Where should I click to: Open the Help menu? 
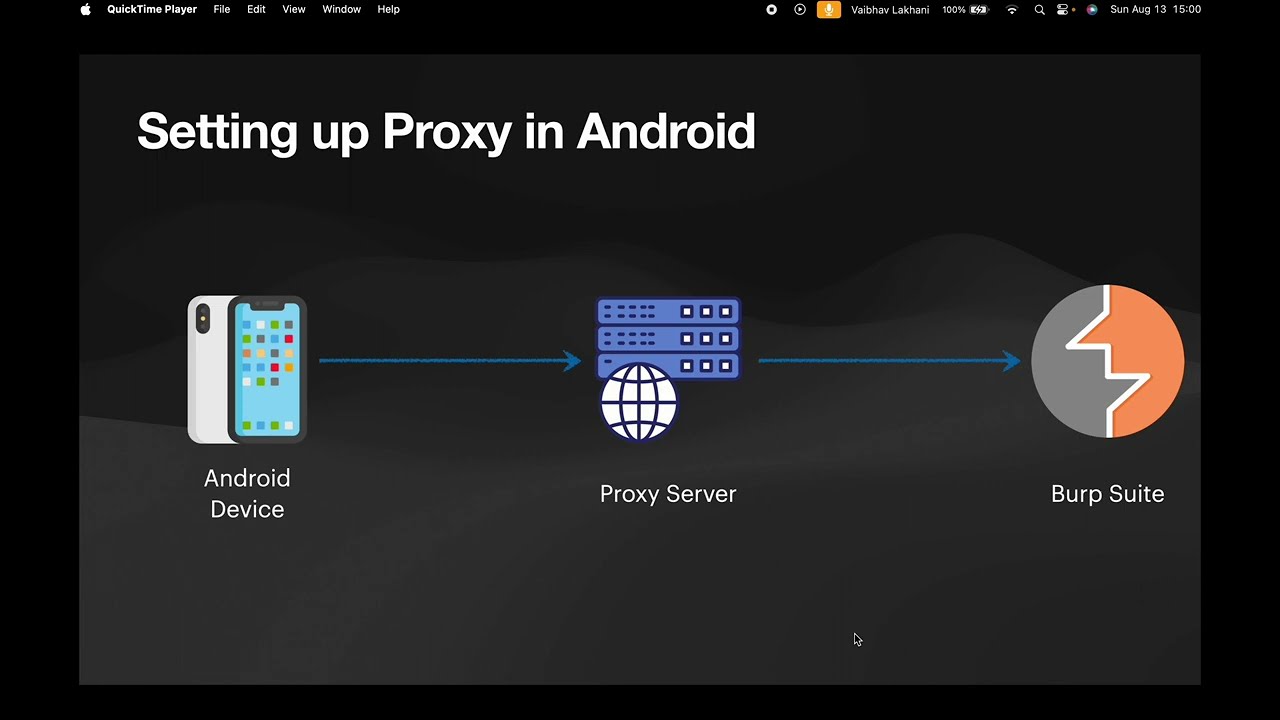[x=388, y=9]
